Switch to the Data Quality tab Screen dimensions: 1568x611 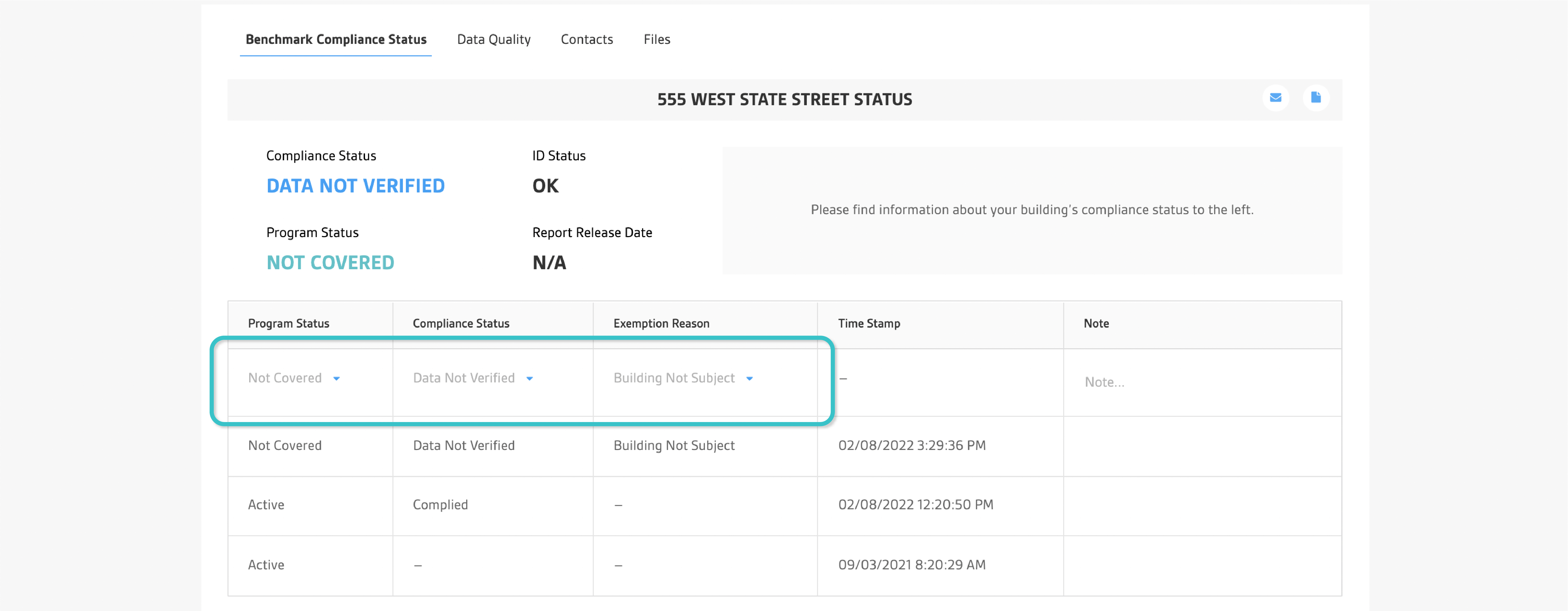(494, 40)
